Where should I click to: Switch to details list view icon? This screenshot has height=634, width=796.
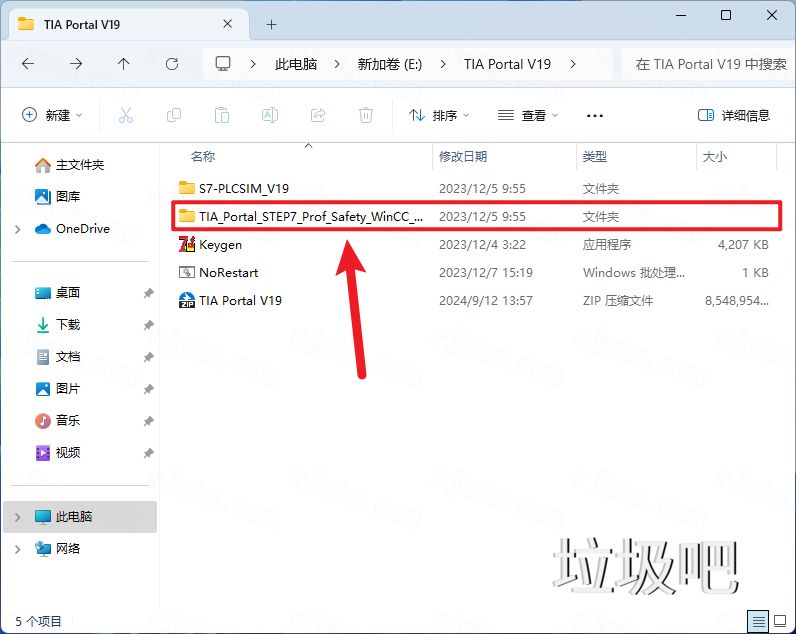(758, 621)
